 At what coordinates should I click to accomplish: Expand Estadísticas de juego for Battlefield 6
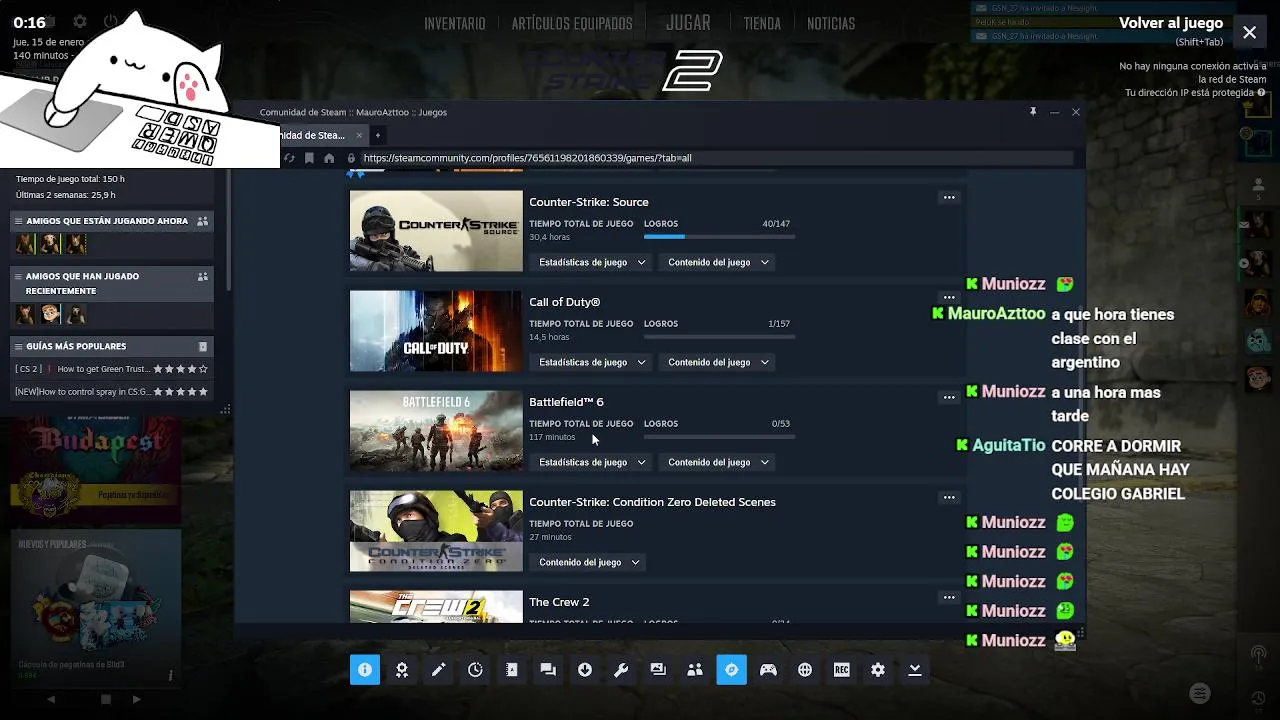(x=592, y=462)
